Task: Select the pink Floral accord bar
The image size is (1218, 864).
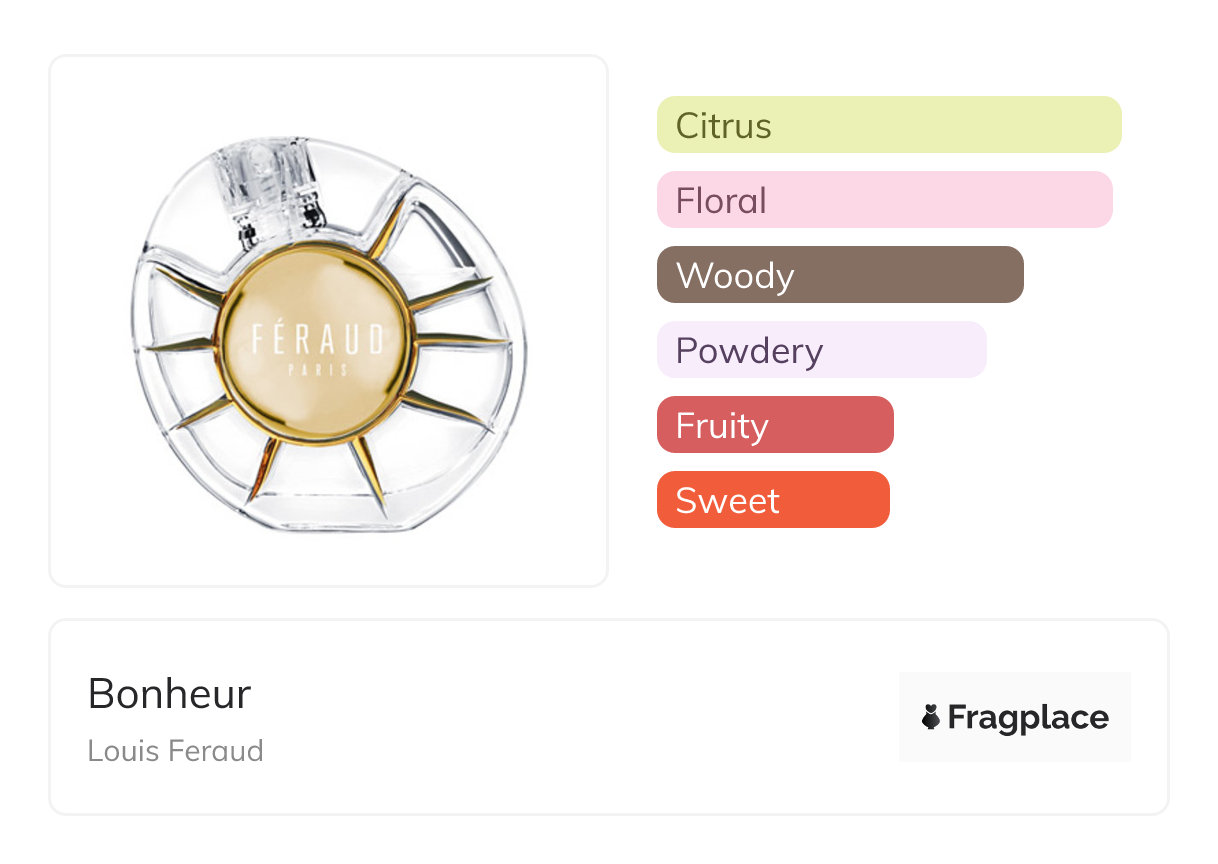Action: (884, 200)
